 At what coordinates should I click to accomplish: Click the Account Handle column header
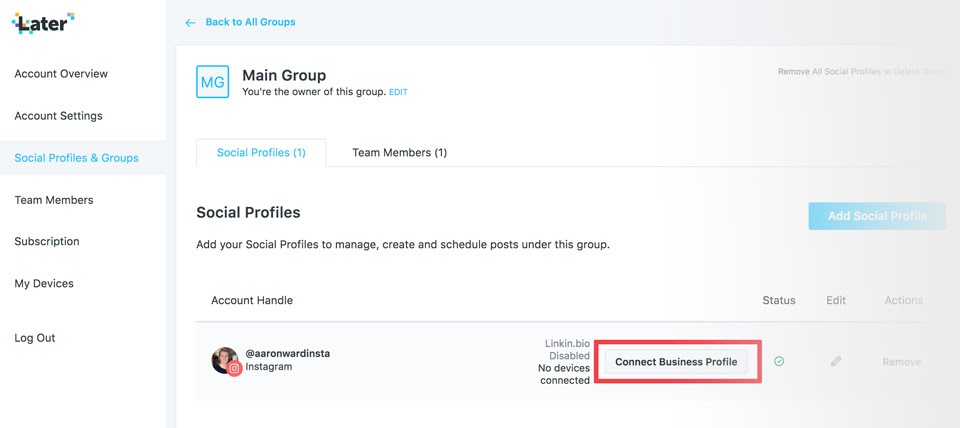[252, 301]
